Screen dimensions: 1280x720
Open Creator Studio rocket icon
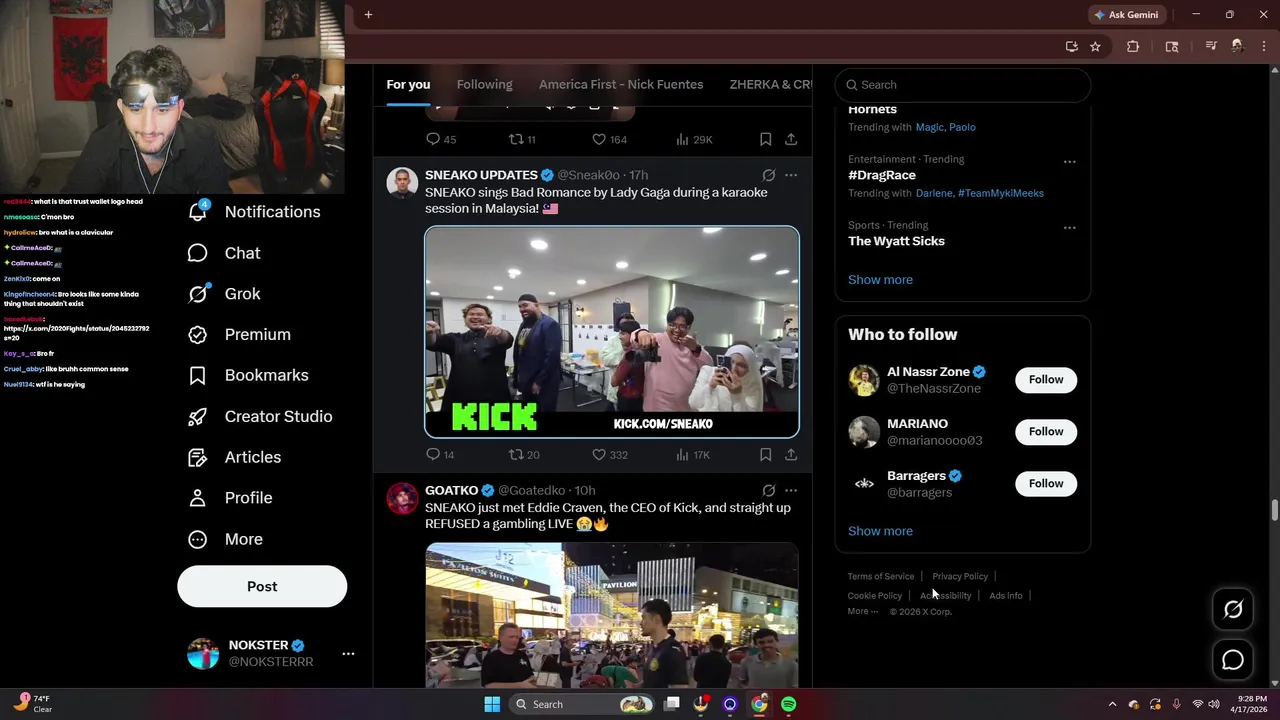[x=198, y=416]
